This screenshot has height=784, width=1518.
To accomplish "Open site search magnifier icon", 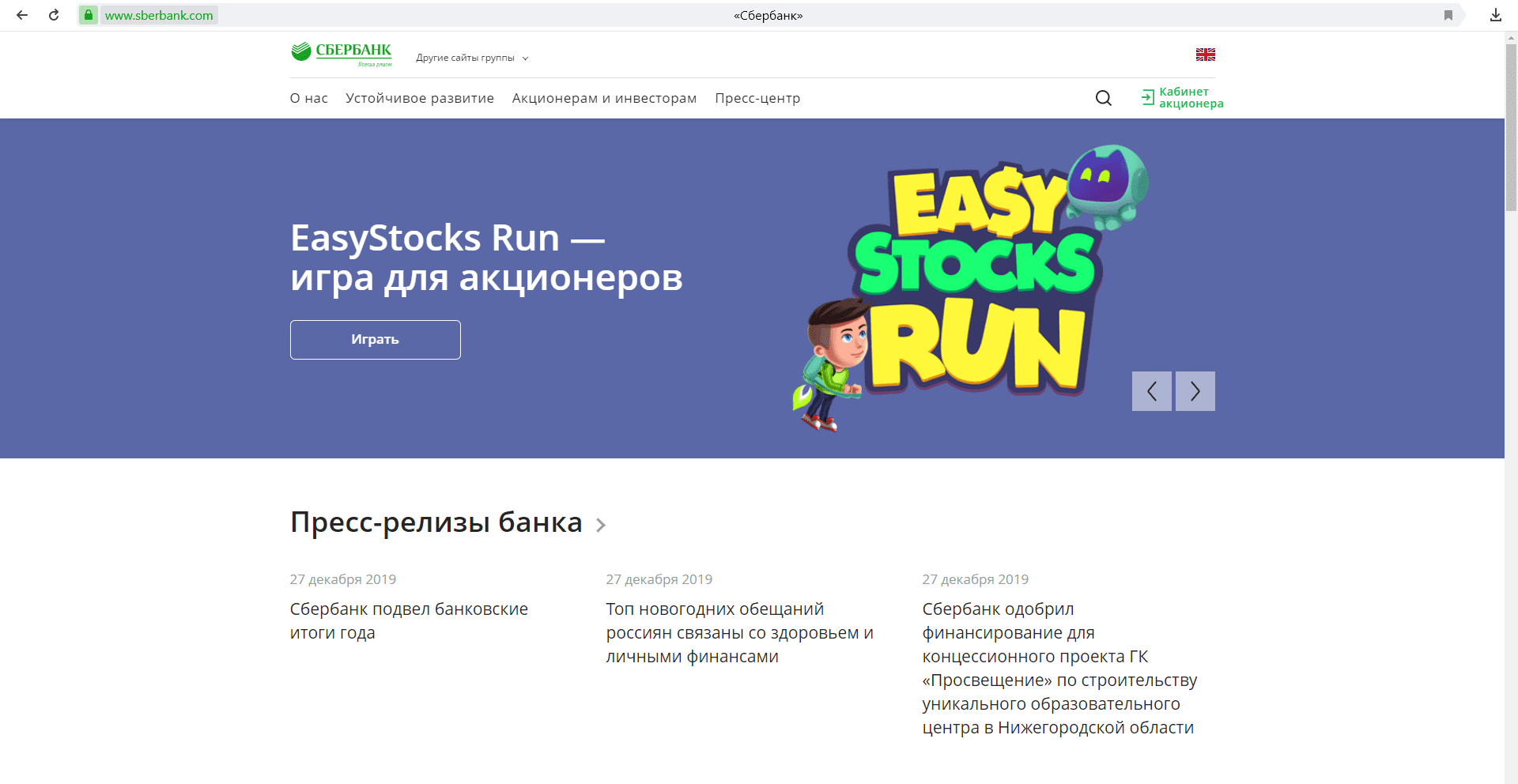I will pyautogui.click(x=1103, y=98).
